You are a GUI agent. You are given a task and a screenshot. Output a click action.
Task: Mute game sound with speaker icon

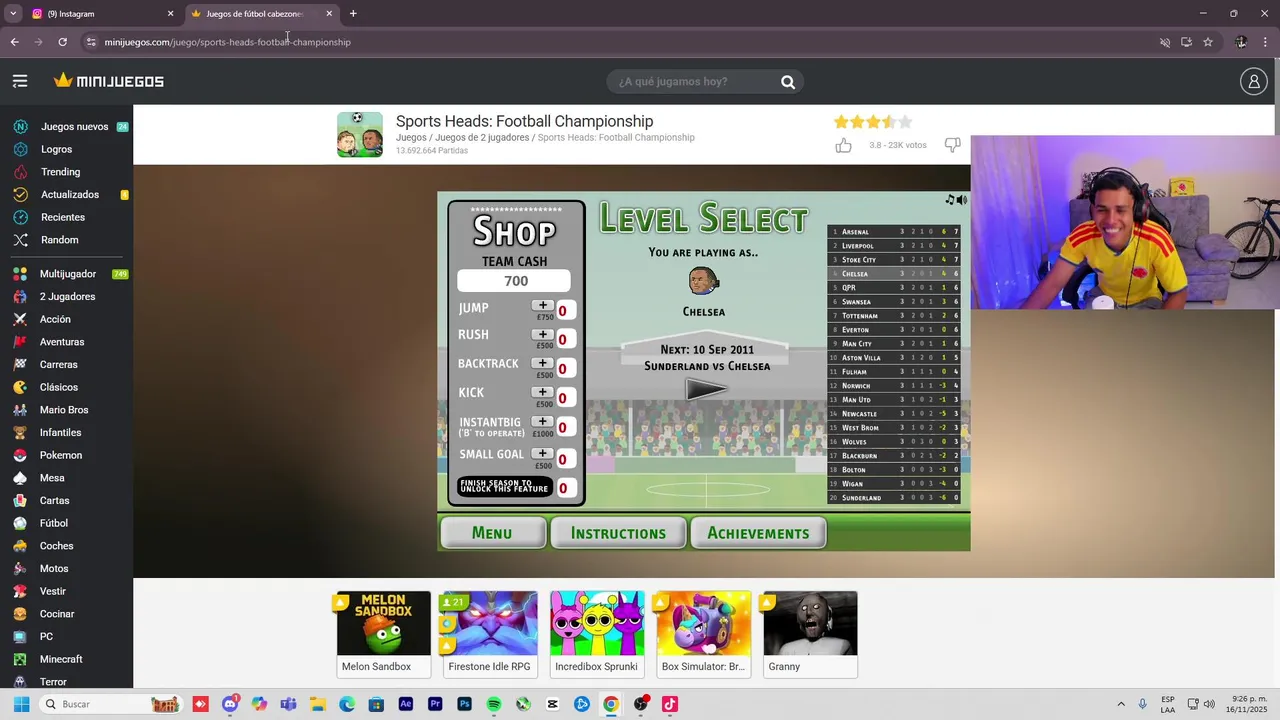pos(962,200)
